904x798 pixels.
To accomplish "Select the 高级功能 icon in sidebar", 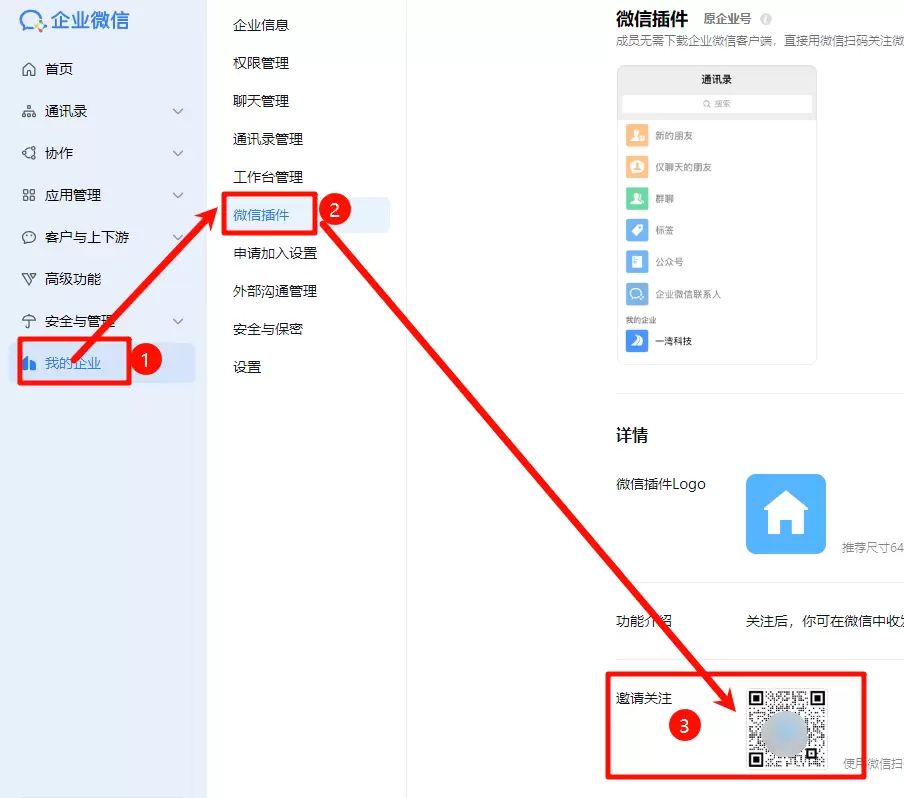I will click(27, 278).
